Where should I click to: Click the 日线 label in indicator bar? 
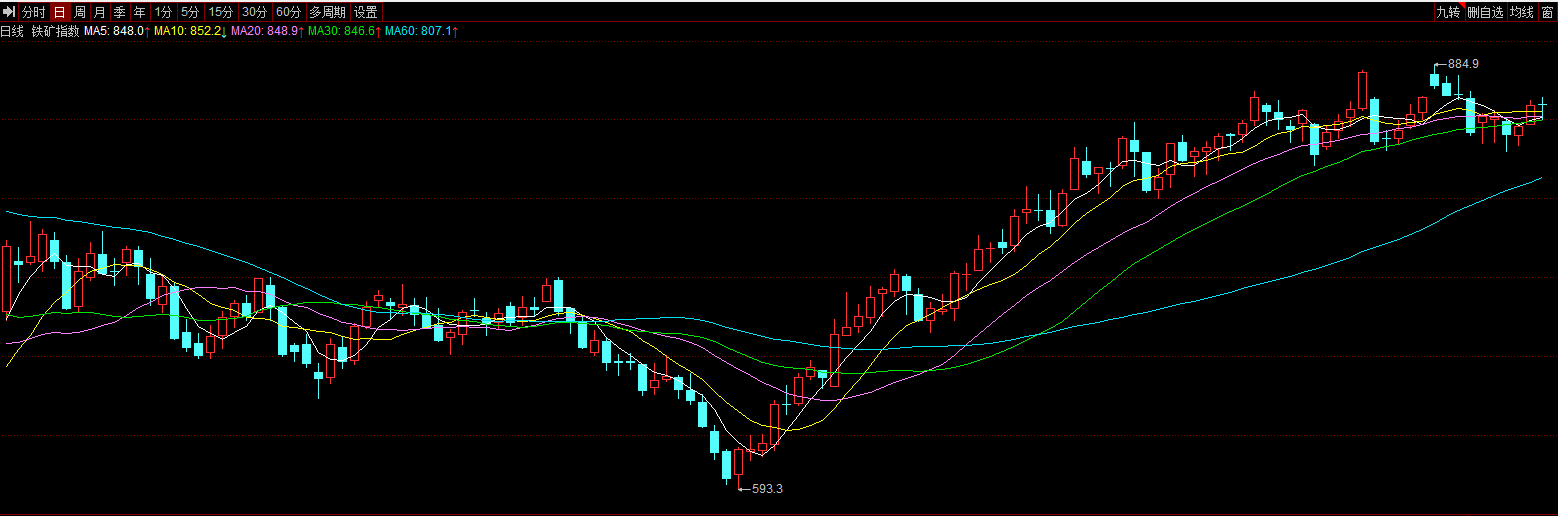pyautogui.click(x=12, y=32)
